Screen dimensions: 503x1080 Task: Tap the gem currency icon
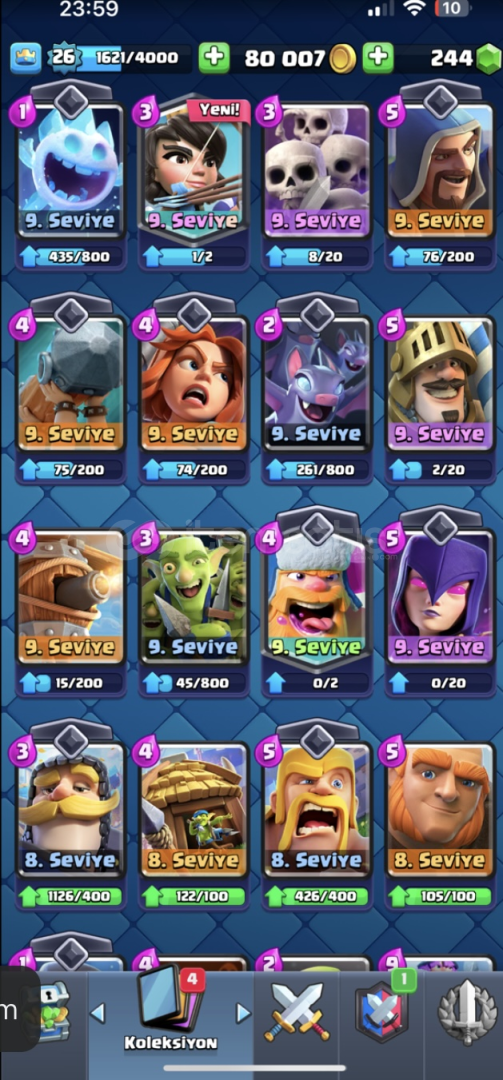(488, 59)
